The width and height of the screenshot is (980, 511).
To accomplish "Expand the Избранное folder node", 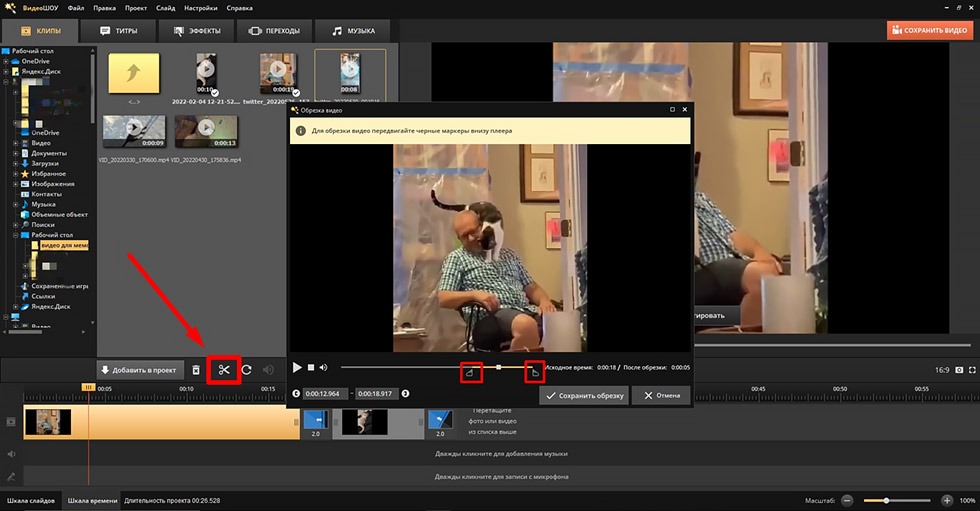I will 16,174.
